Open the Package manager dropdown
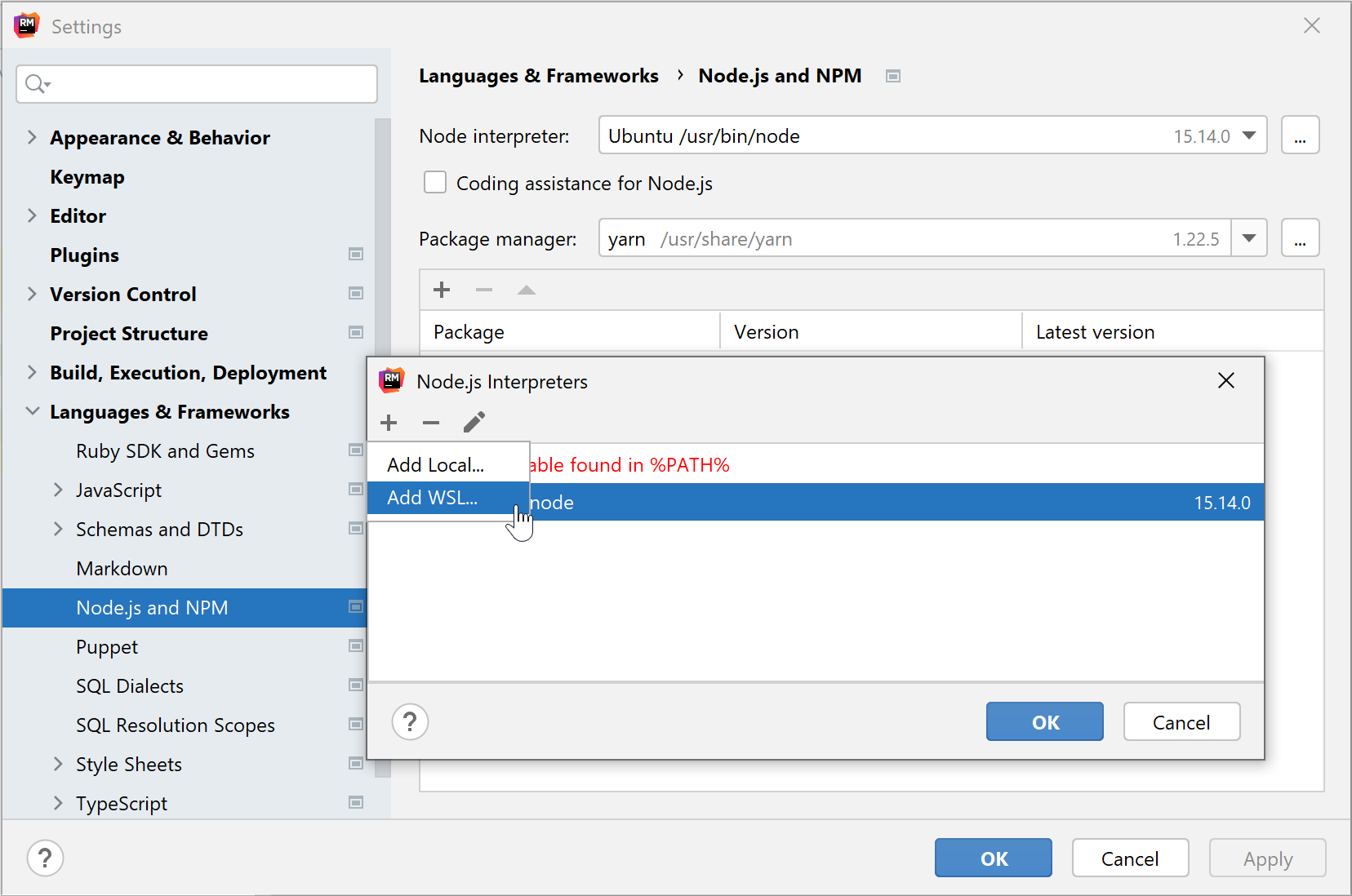 1248,237
